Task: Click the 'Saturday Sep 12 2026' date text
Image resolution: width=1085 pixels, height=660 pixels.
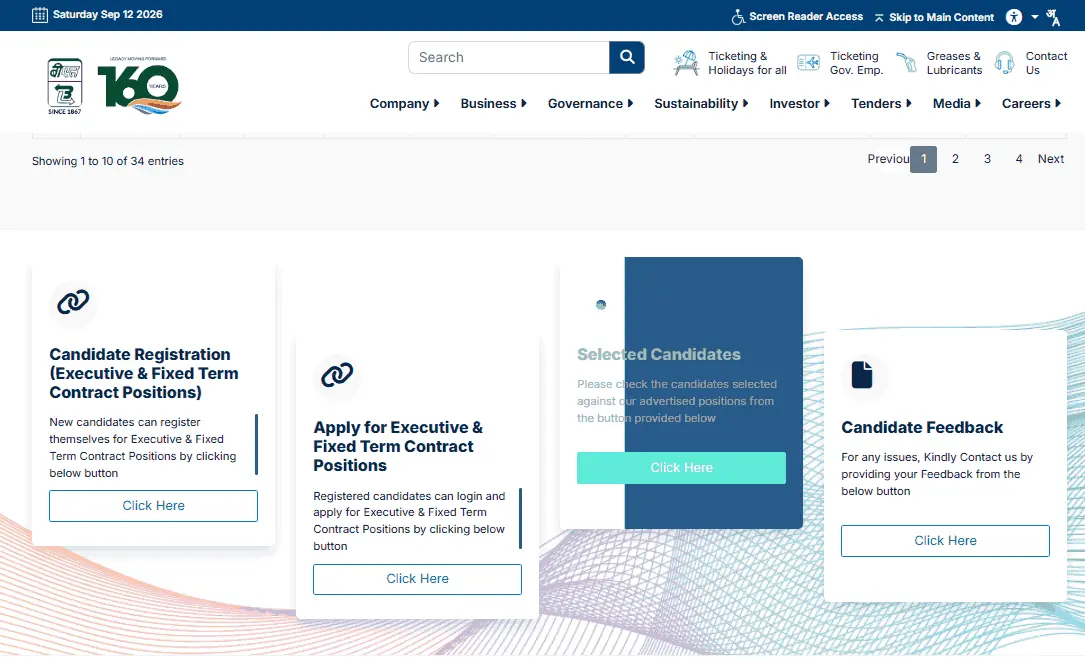Action: tap(108, 15)
